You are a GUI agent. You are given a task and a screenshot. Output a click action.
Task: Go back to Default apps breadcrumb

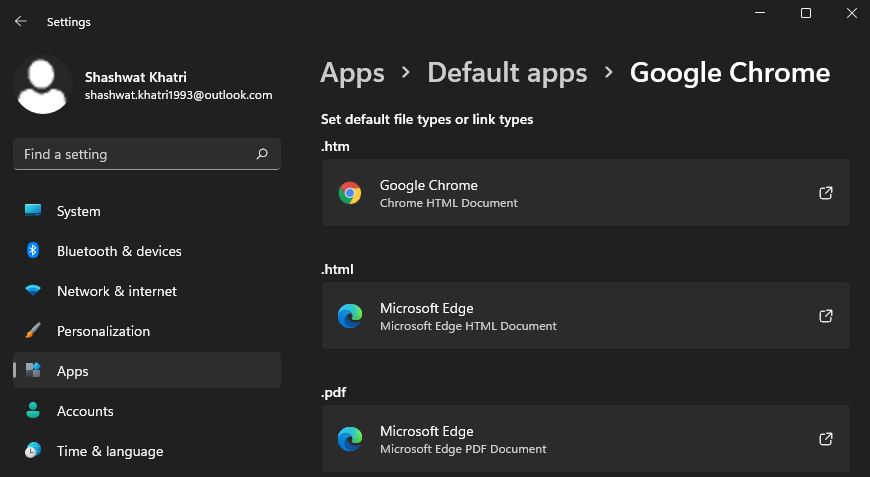(507, 73)
